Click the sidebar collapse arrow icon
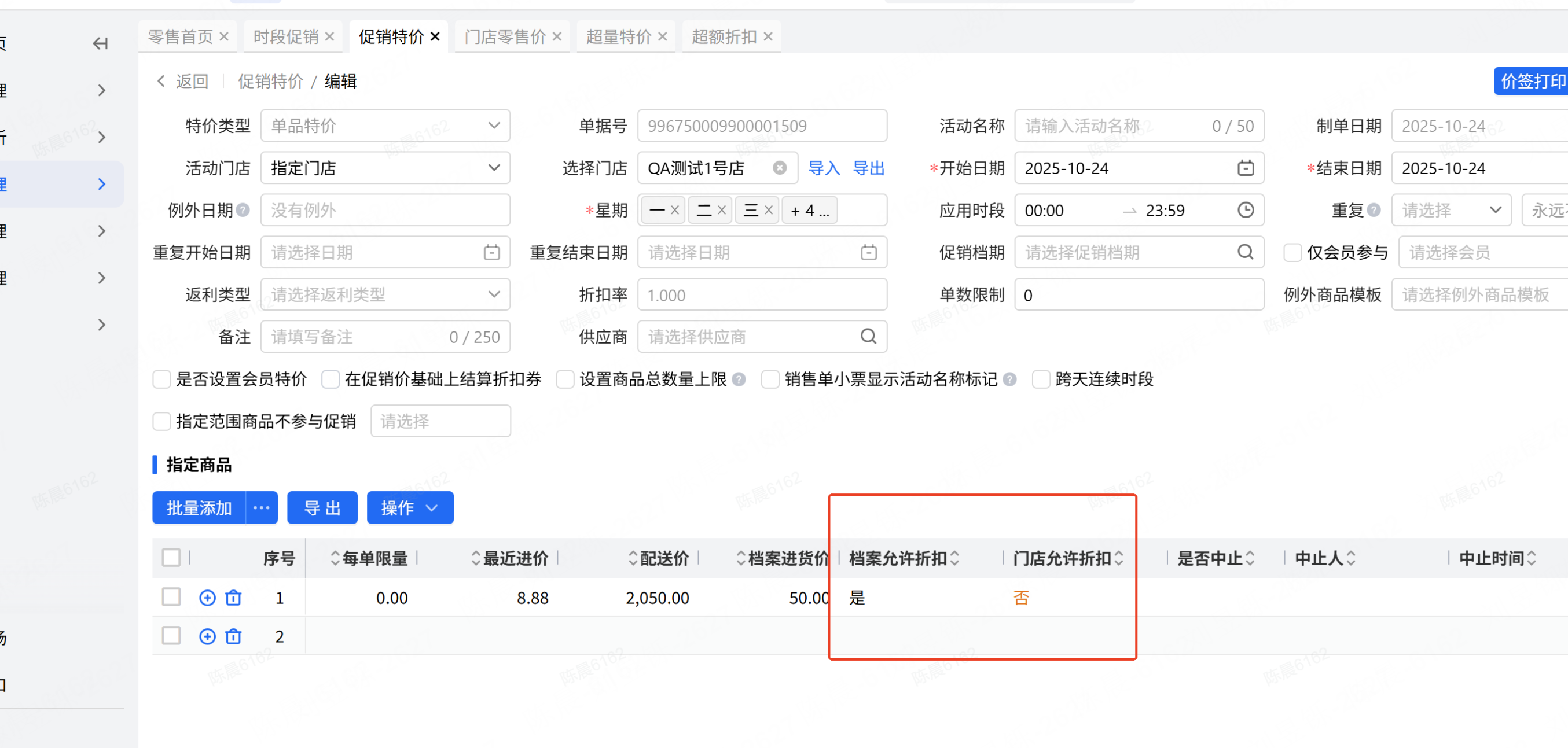 click(x=101, y=44)
